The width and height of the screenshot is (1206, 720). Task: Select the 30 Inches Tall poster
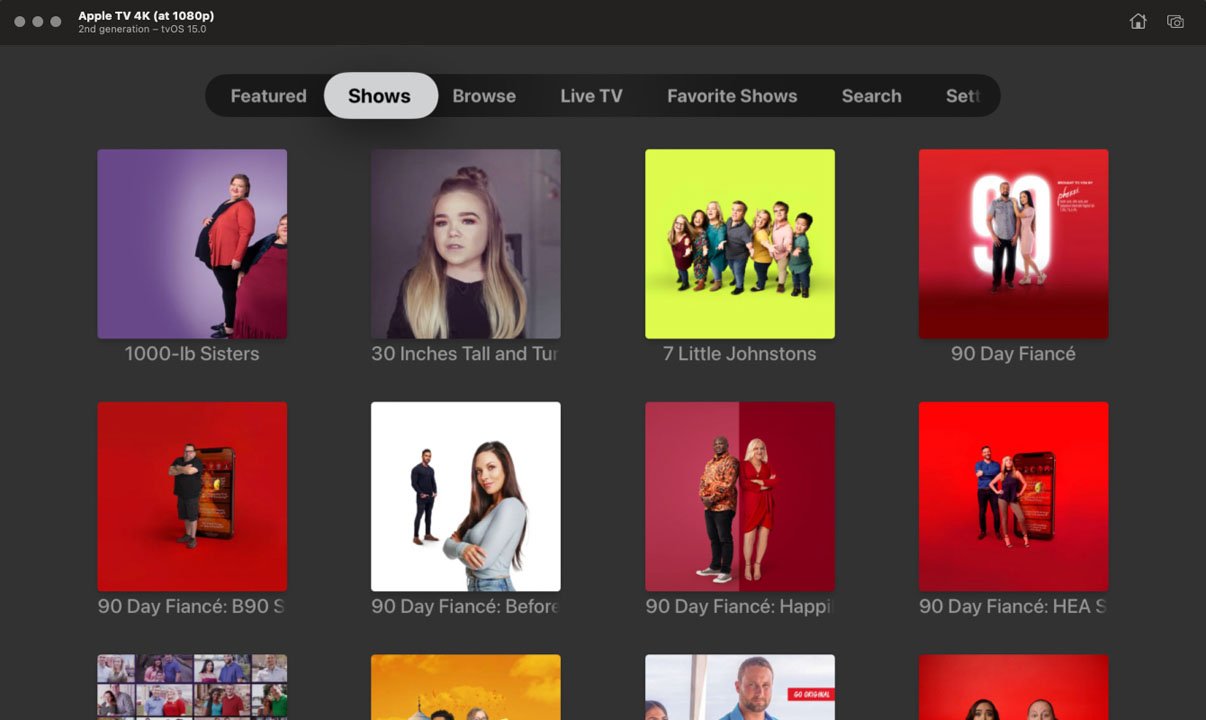pos(466,243)
